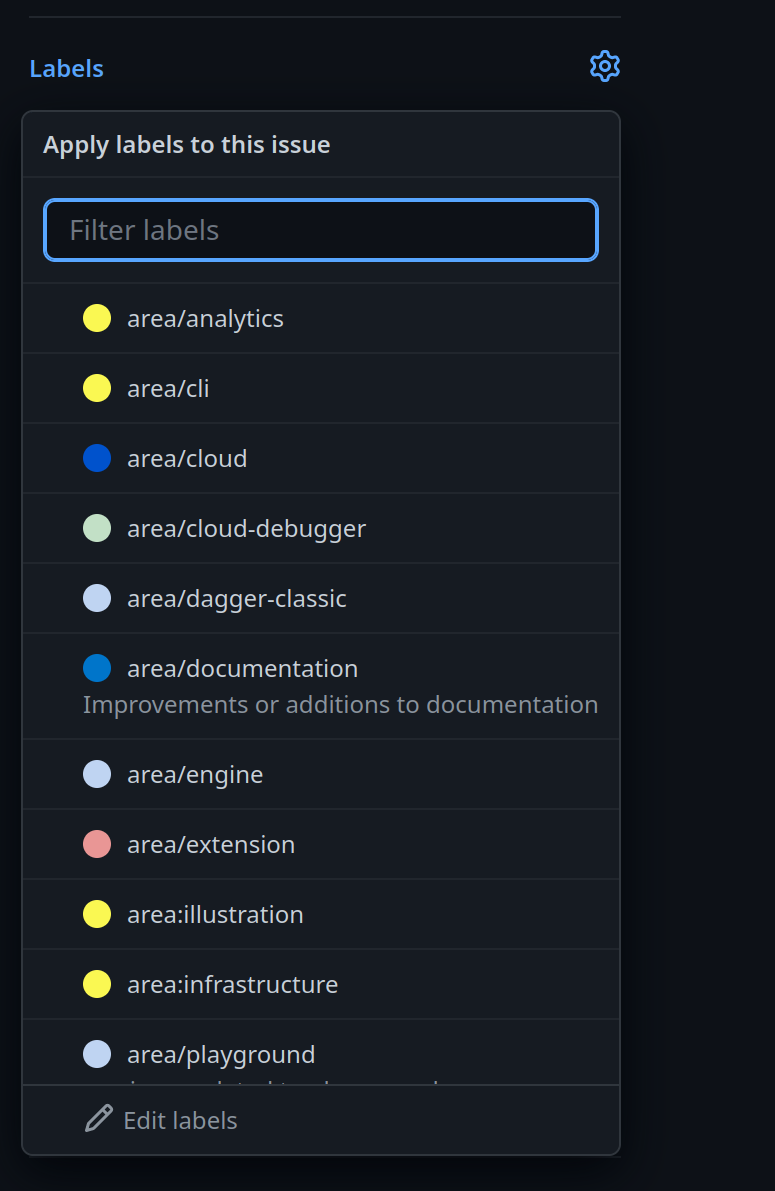Click the Labels sidebar heading

click(66, 68)
